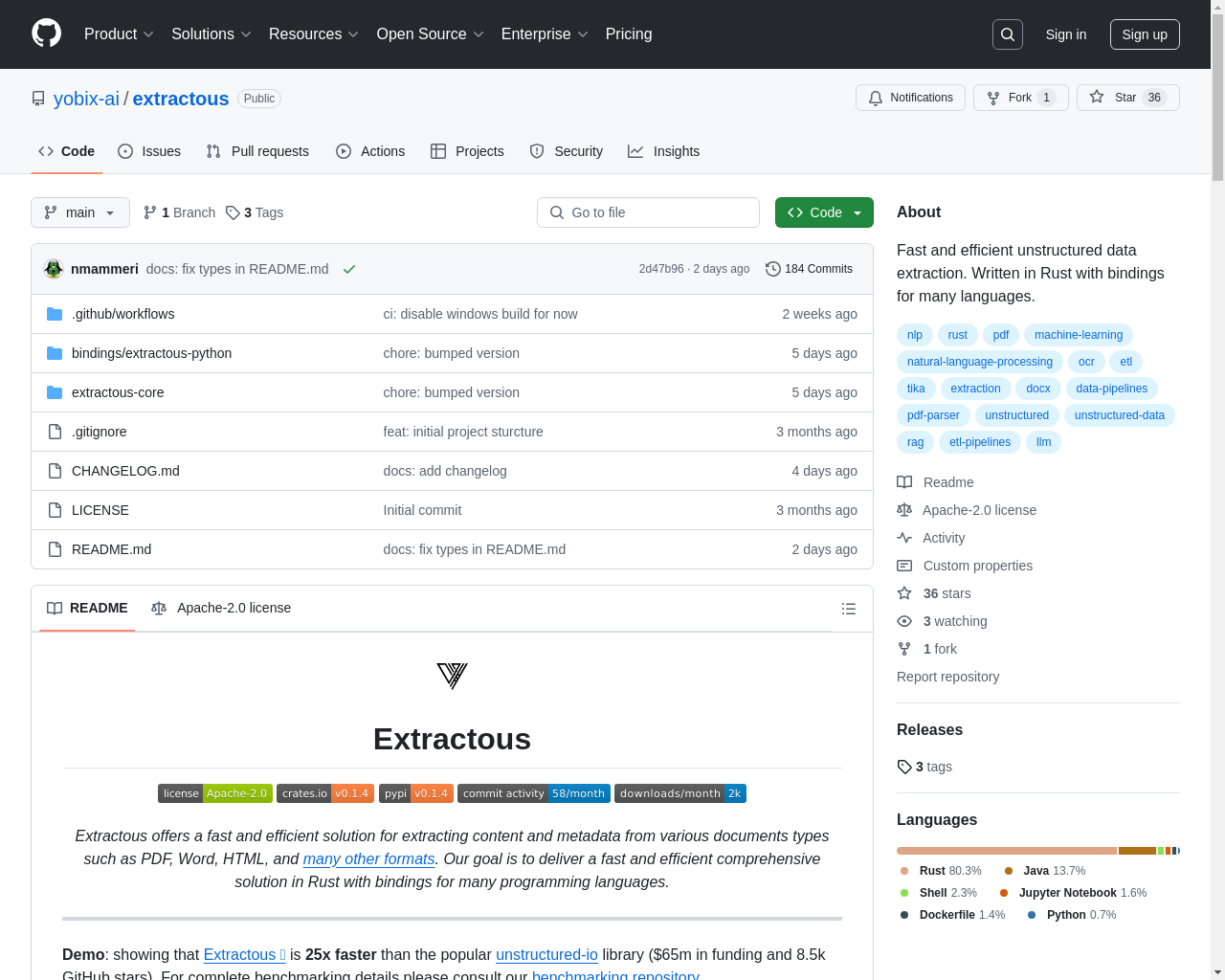Open the Projects tab

pyautogui.click(x=467, y=151)
